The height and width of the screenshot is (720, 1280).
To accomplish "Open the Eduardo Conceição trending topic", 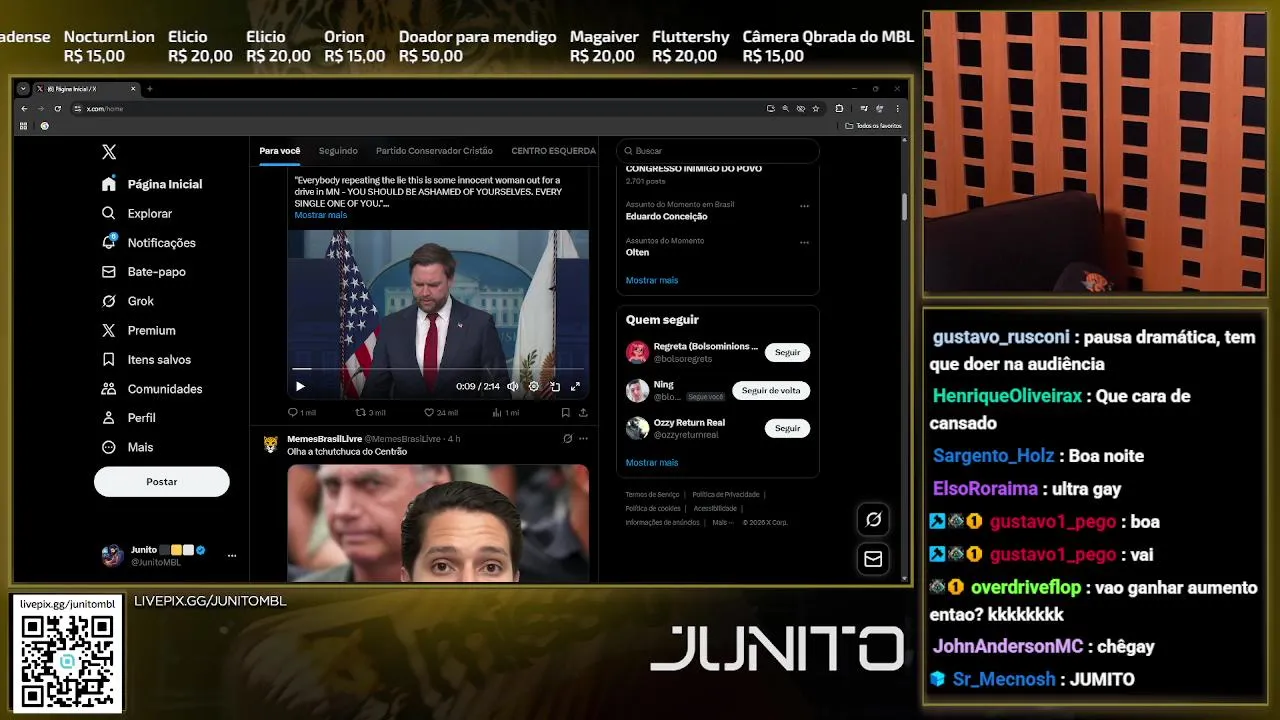I will pyautogui.click(x=666, y=216).
